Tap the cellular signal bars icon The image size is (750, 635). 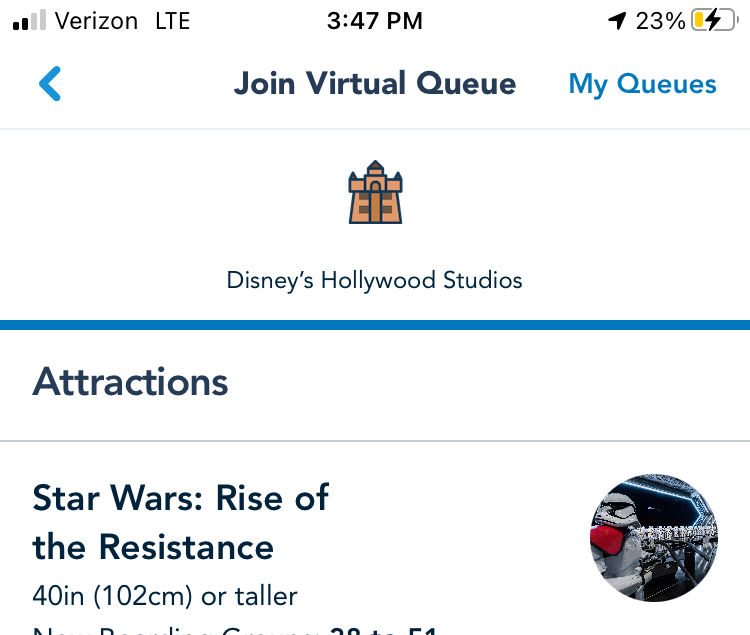pos(29,21)
